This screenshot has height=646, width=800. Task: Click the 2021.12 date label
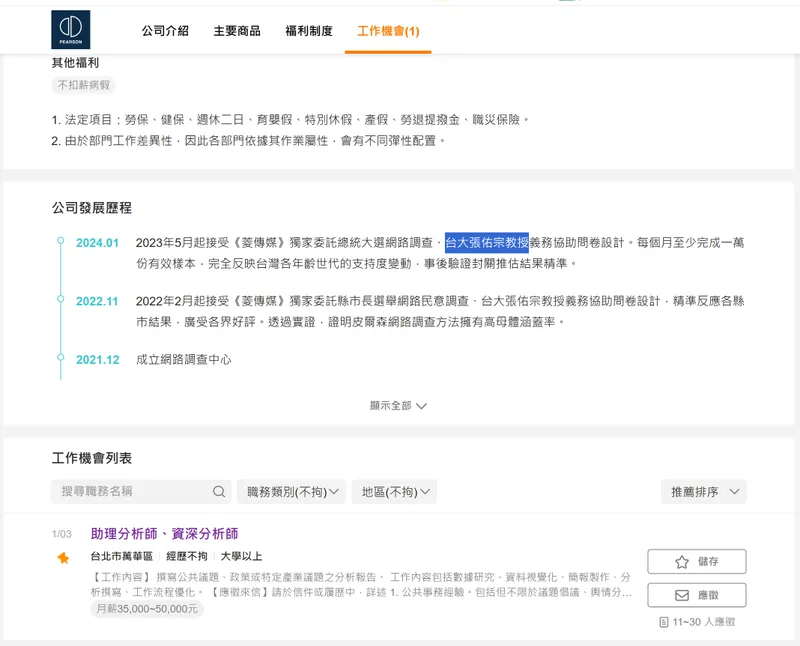(97, 360)
